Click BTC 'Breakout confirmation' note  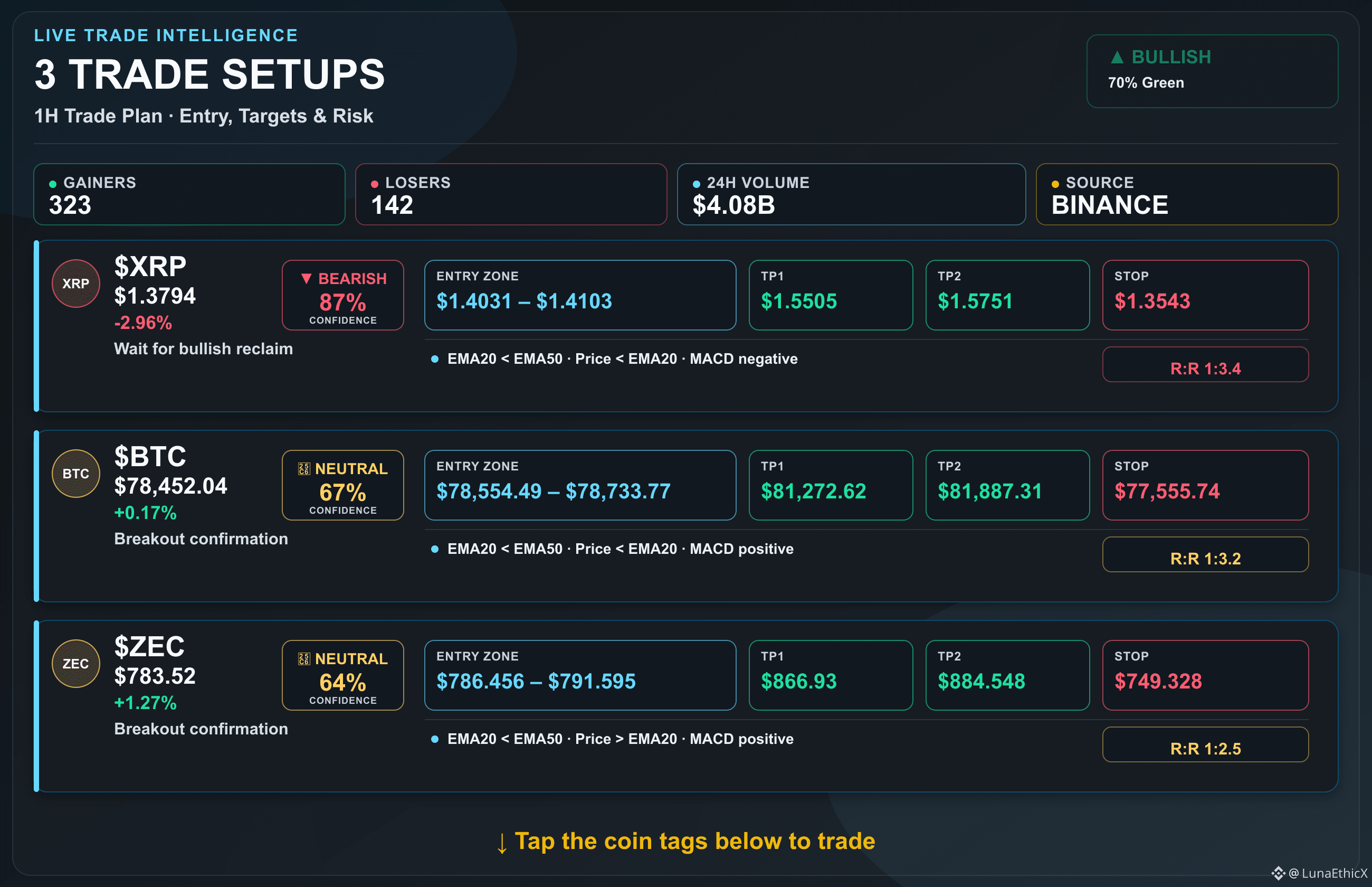[201, 539]
